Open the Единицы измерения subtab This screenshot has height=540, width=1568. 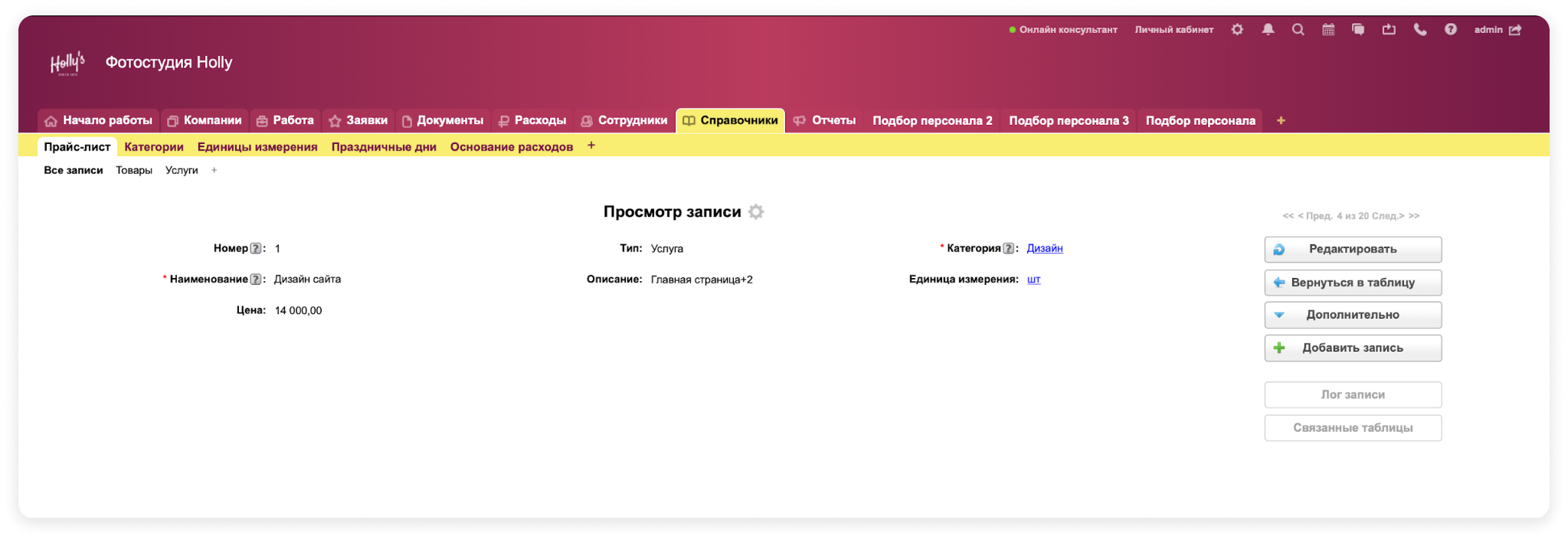tap(257, 147)
